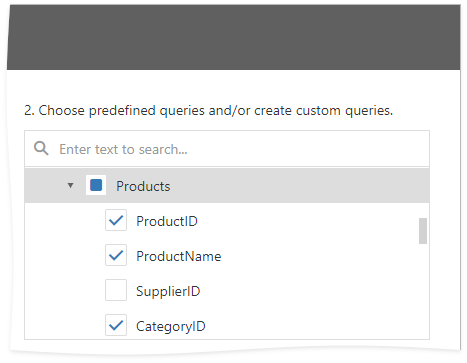Uncheck the ProductID checkbox

pos(116,220)
